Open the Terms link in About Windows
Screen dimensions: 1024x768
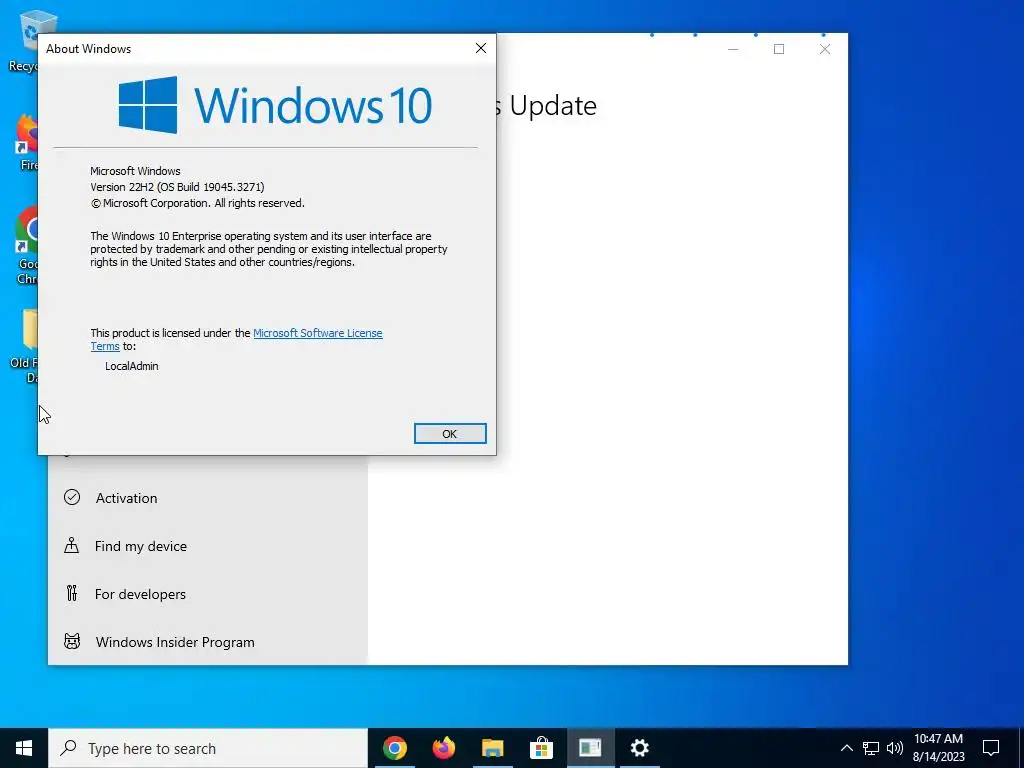click(x=105, y=347)
